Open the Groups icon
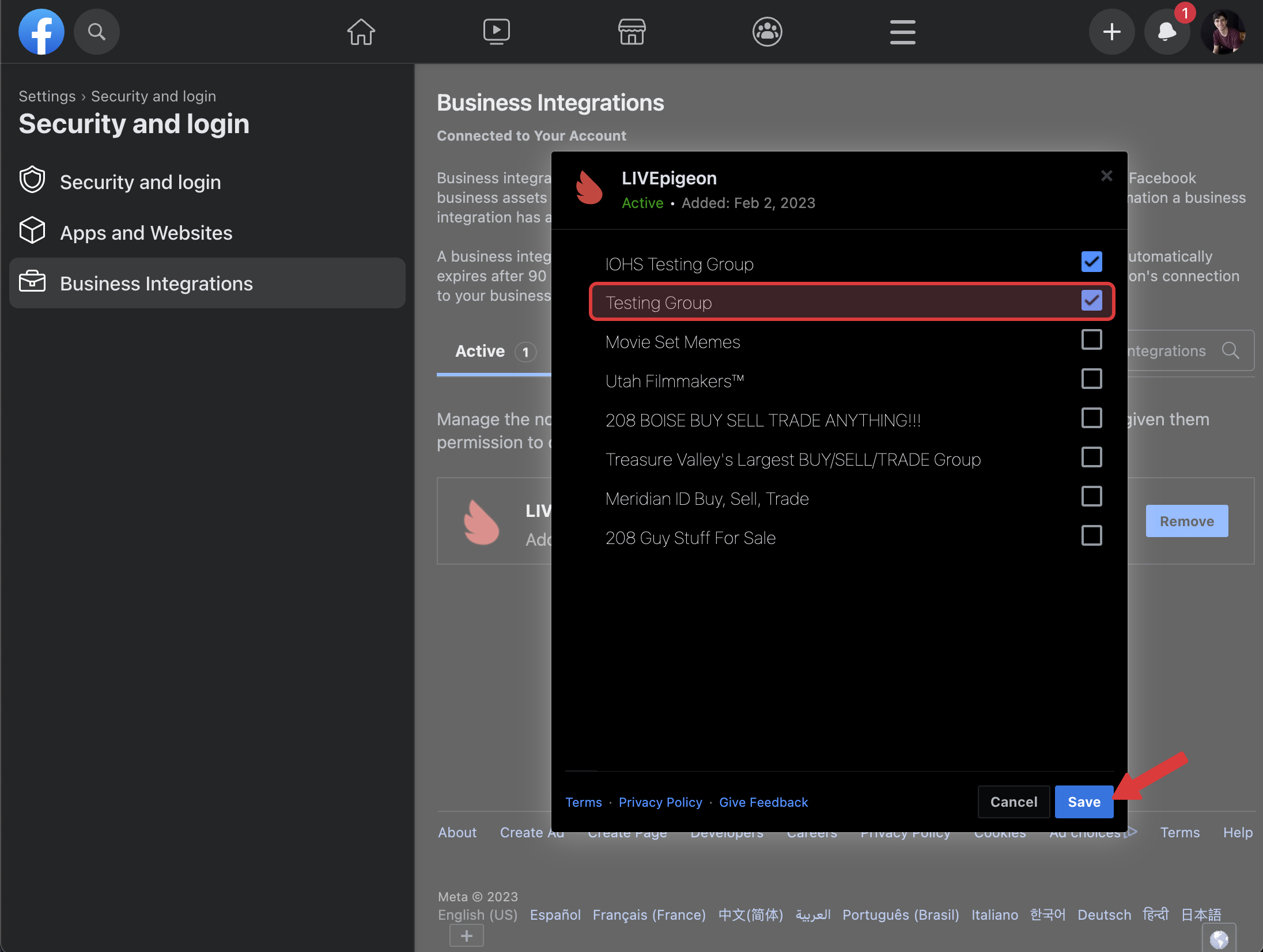Viewport: 1263px width, 952px height. 767,32
